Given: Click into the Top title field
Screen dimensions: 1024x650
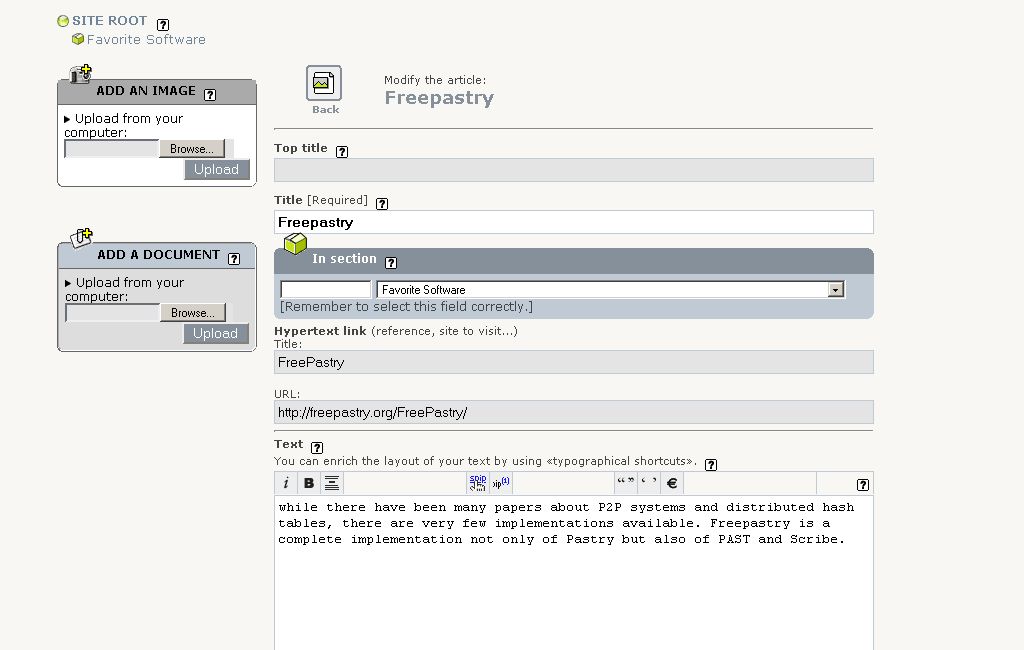Looking at the screenshot, I should 573,170.
